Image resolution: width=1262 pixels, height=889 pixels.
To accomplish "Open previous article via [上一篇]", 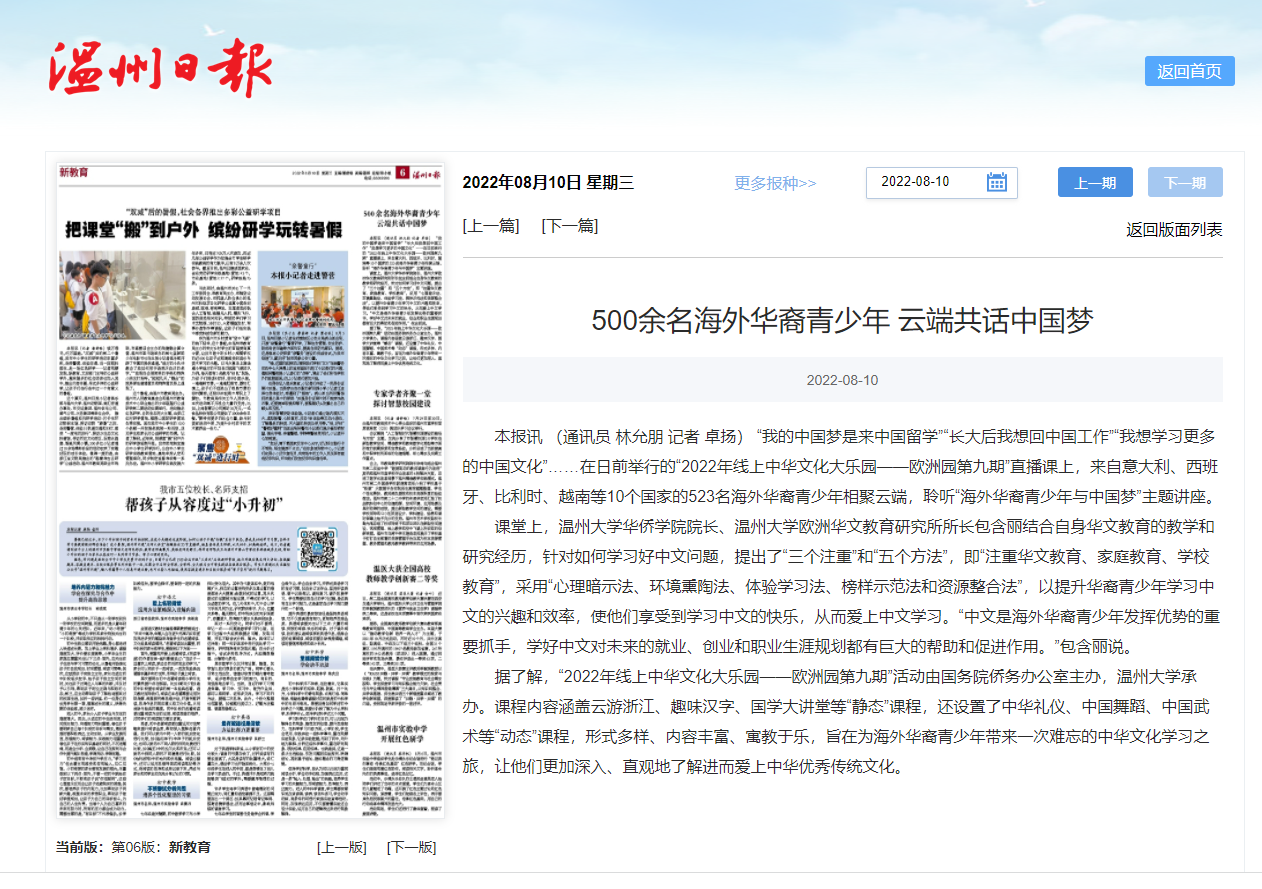I will click(x=491, y=226).
